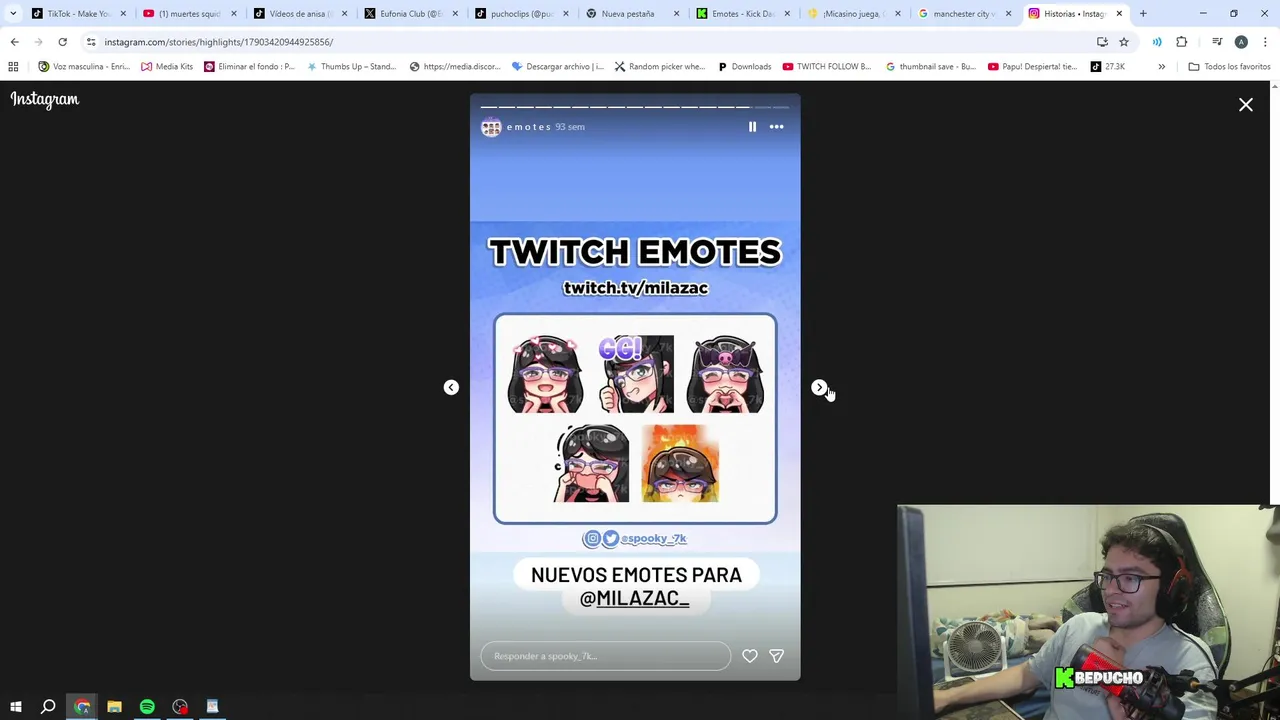Switch to the Eufonia Club tab
This screenshot has width=1280, height=720.
click(409, 14)
